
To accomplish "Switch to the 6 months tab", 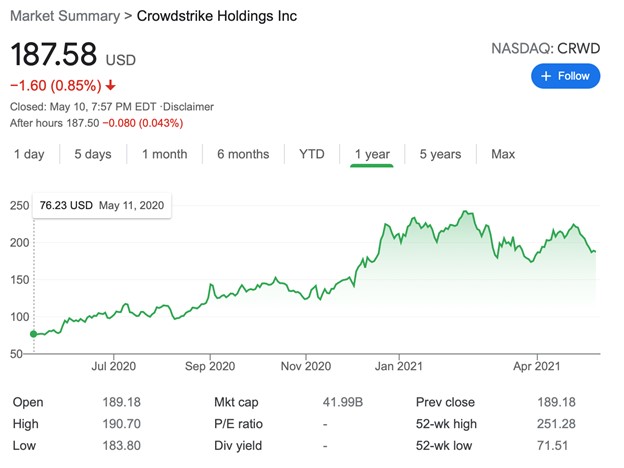I will [x=243, y=154].
